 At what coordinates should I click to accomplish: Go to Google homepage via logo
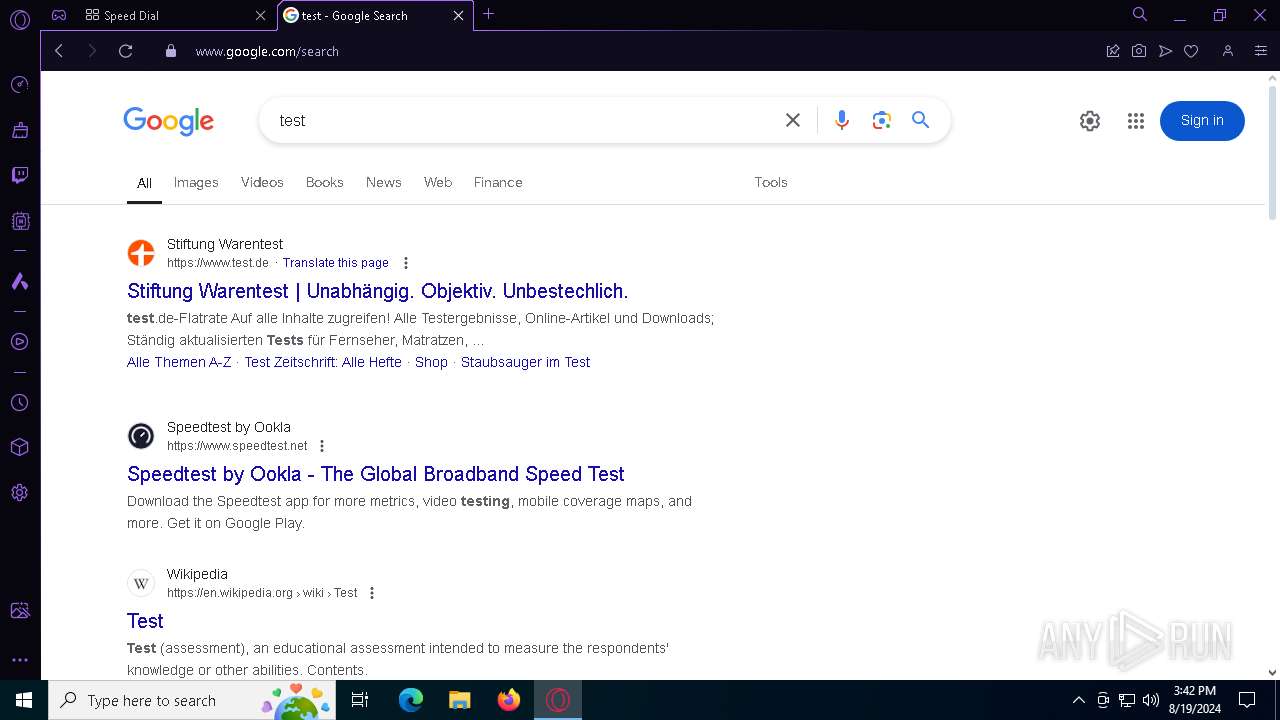(x=168, y=121)
